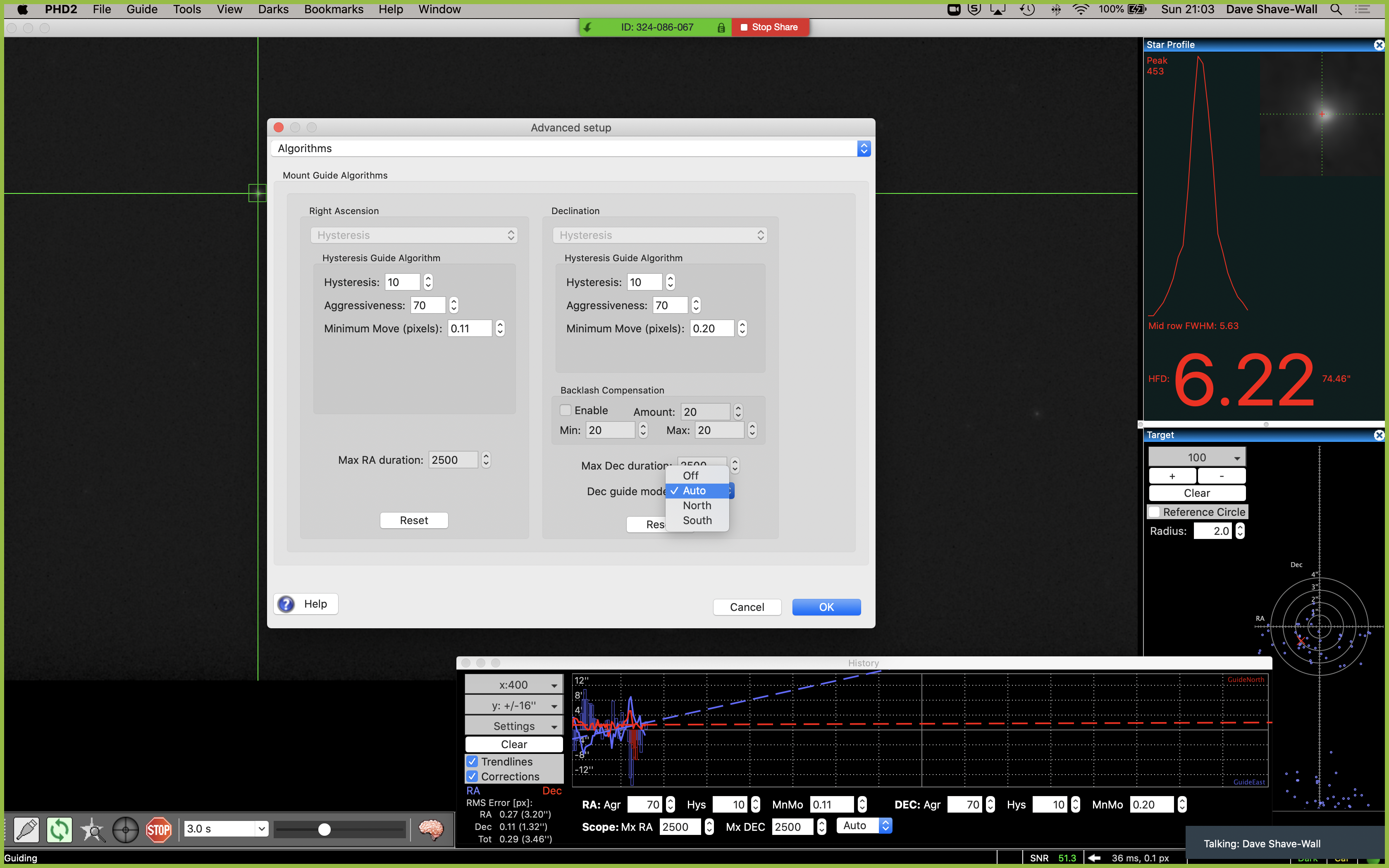Open the y: +/-16'' scale dropdown
Image resolution: width=1389 pixels, height=868 pixels.
tap(514, 705)
